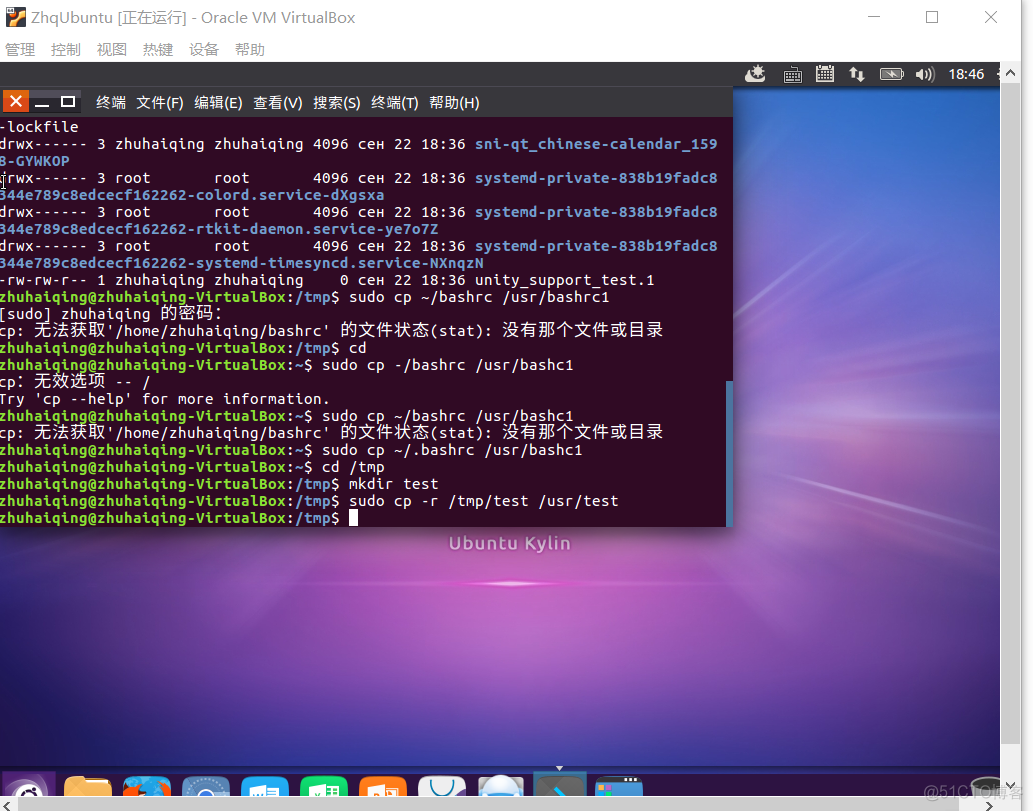Open the battery status indicator
The image size is (1033, 811).
891,74
